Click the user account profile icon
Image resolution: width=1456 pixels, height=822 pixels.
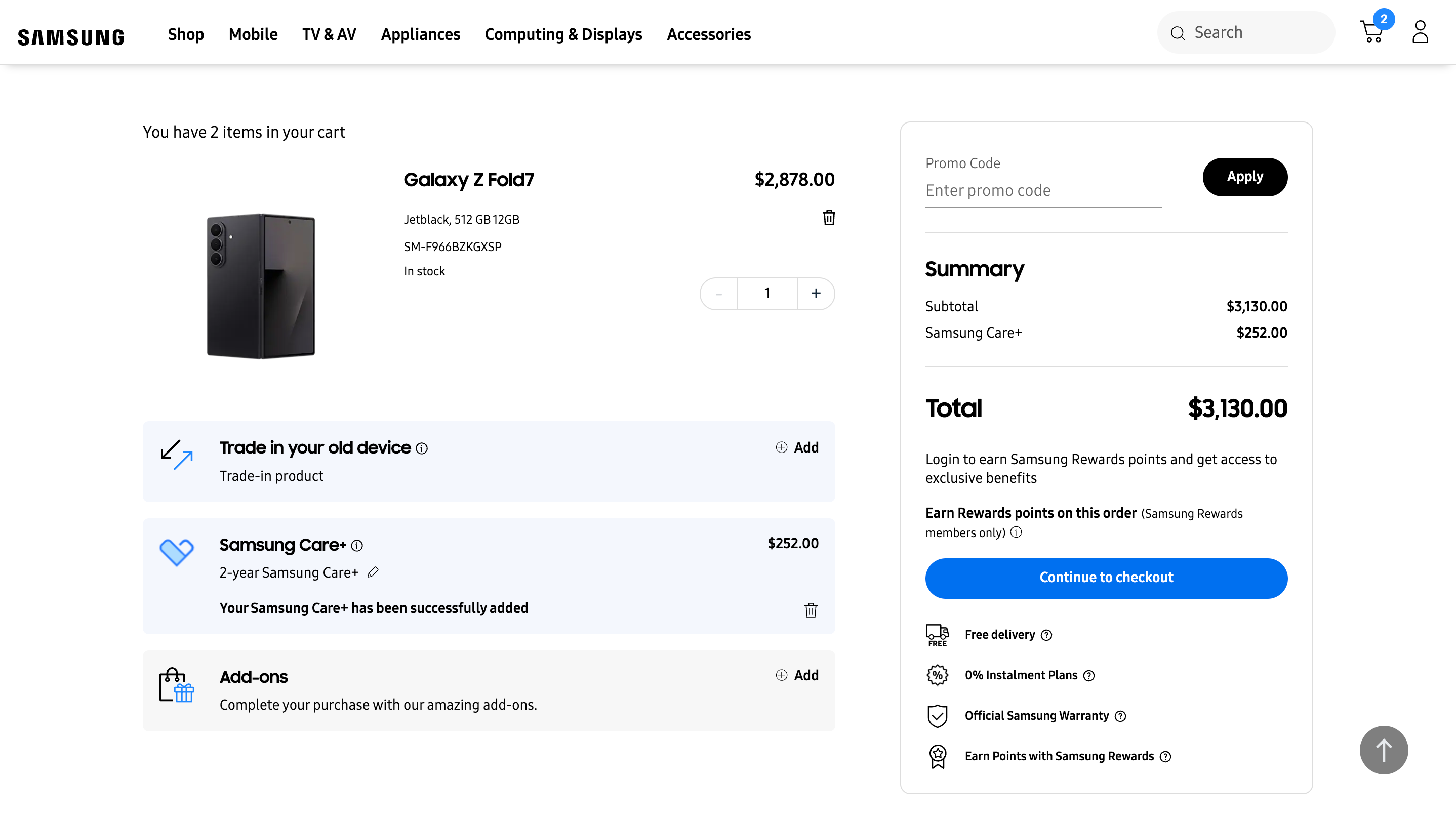(x=1420, y=32)
